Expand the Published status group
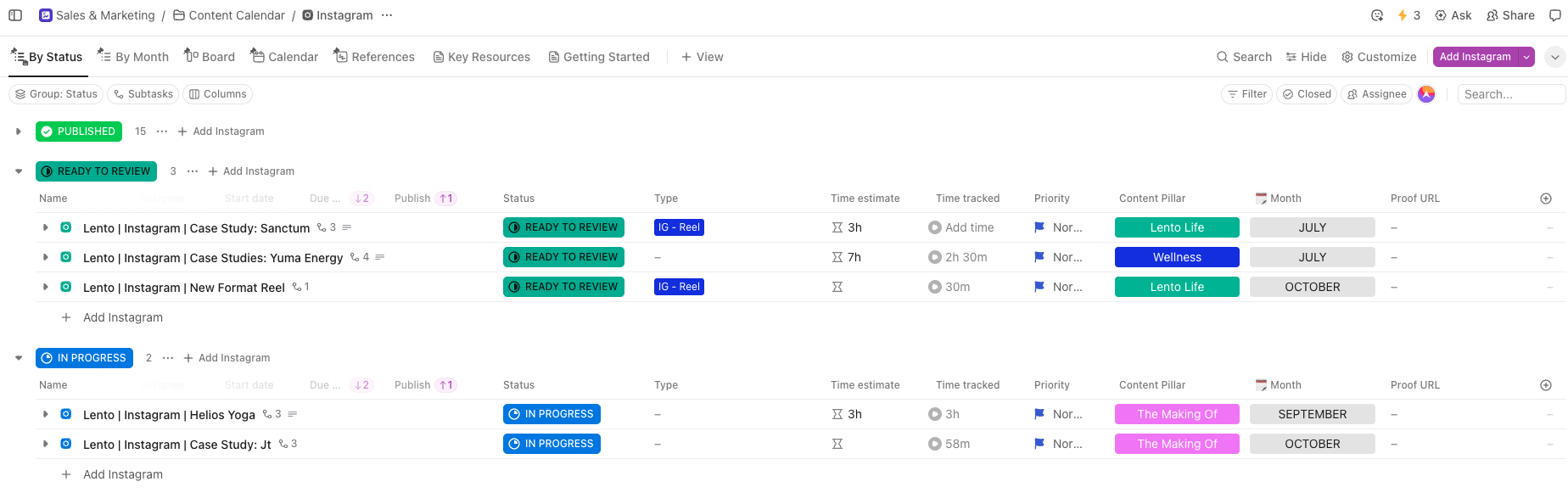 click(x=19, y=132)
